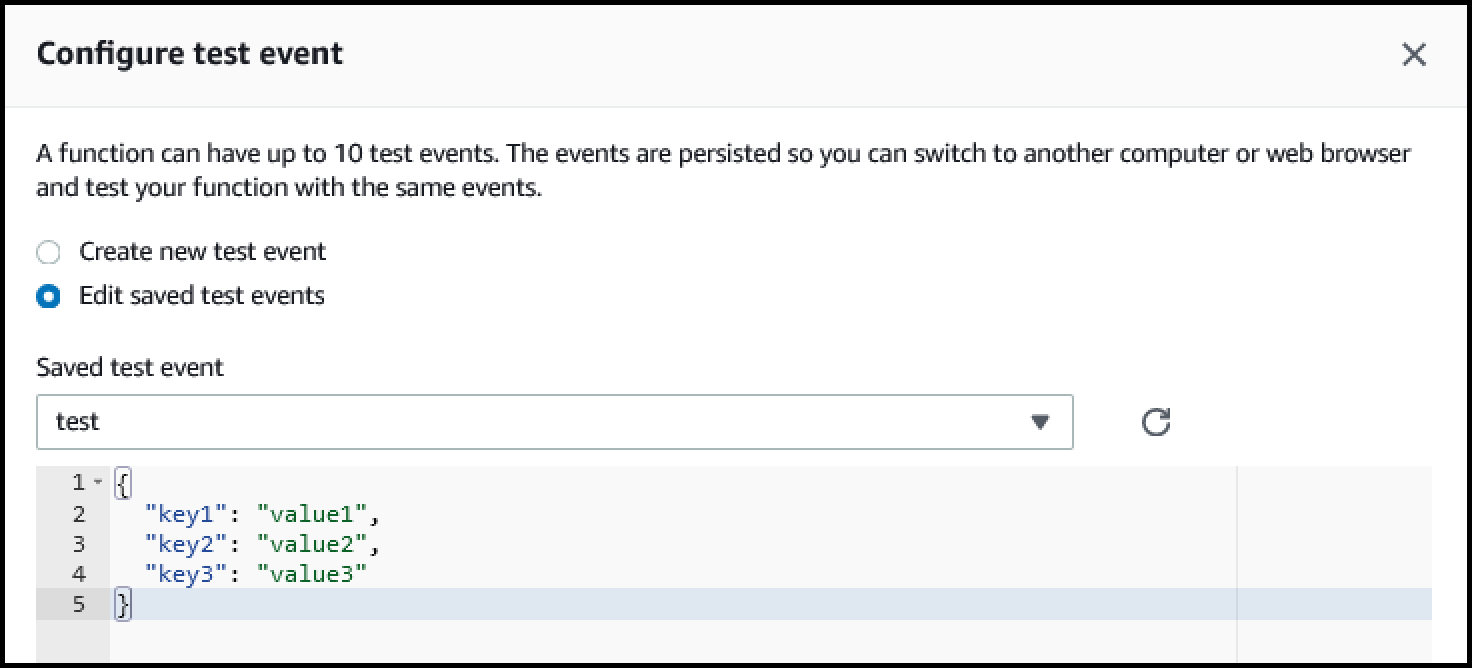Screen dimensions: 1472x668
Task: Click the Create new test event label
Action: click(x=203, y=251)
